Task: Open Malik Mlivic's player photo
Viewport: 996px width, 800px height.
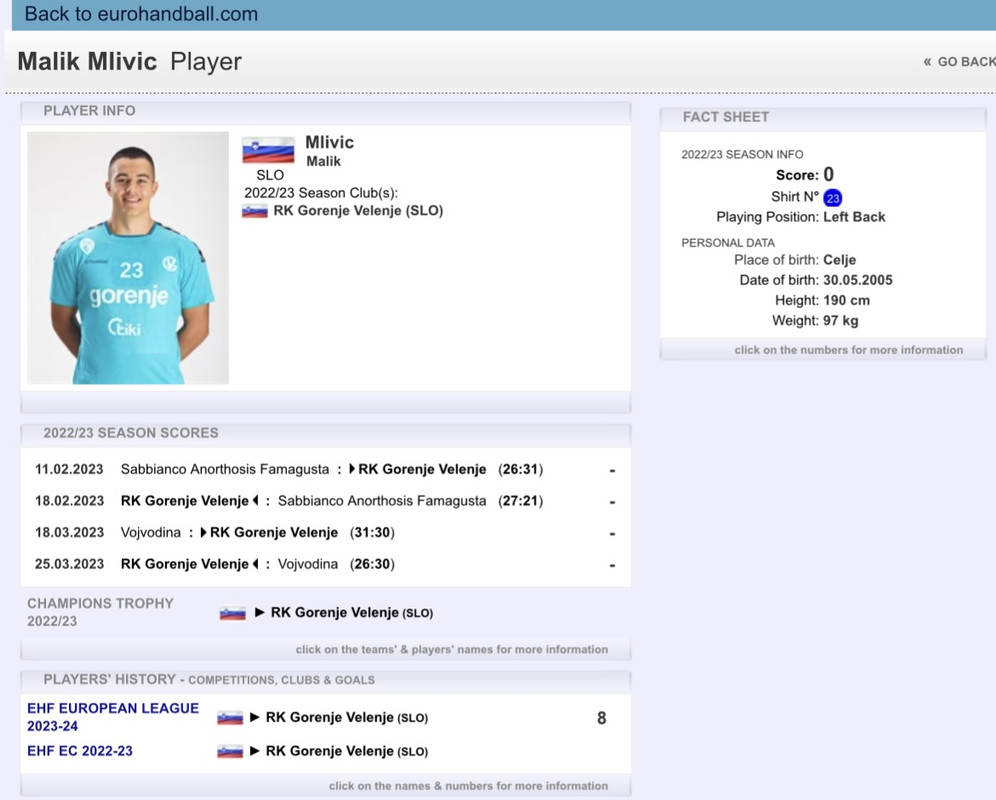Action: [x=128, y=257]
